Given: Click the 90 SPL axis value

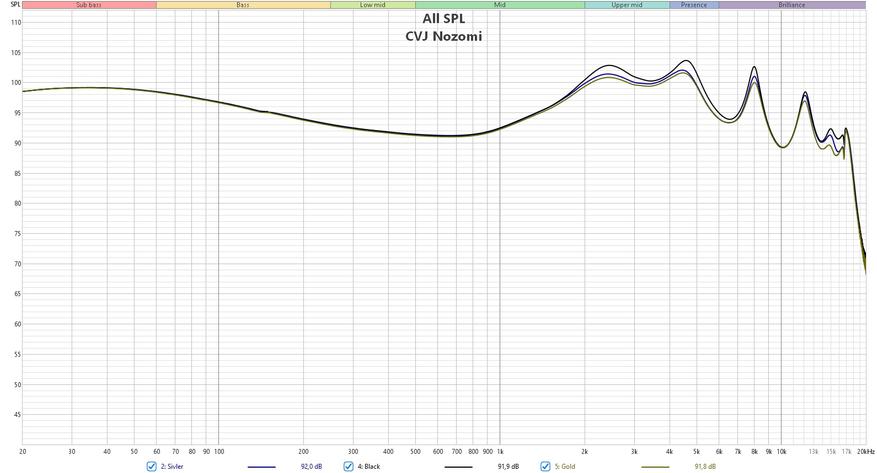Looking at the screenshot, I should pyautogui.click(x=17, y=143).
